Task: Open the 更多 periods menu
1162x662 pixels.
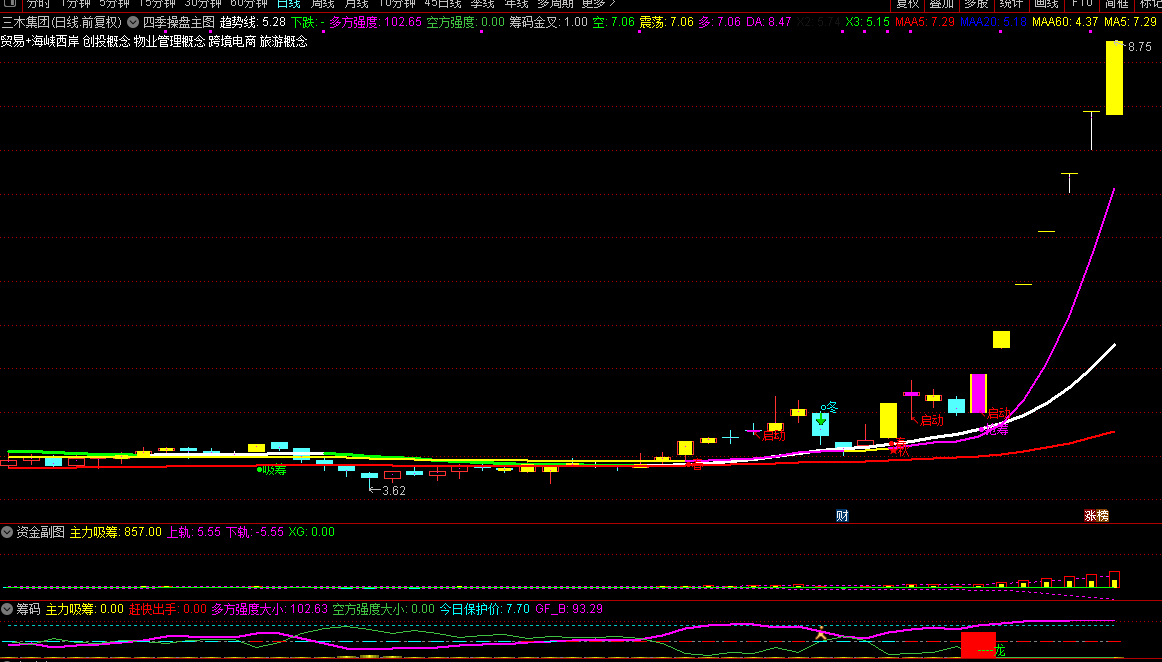Action: [598, 4]
